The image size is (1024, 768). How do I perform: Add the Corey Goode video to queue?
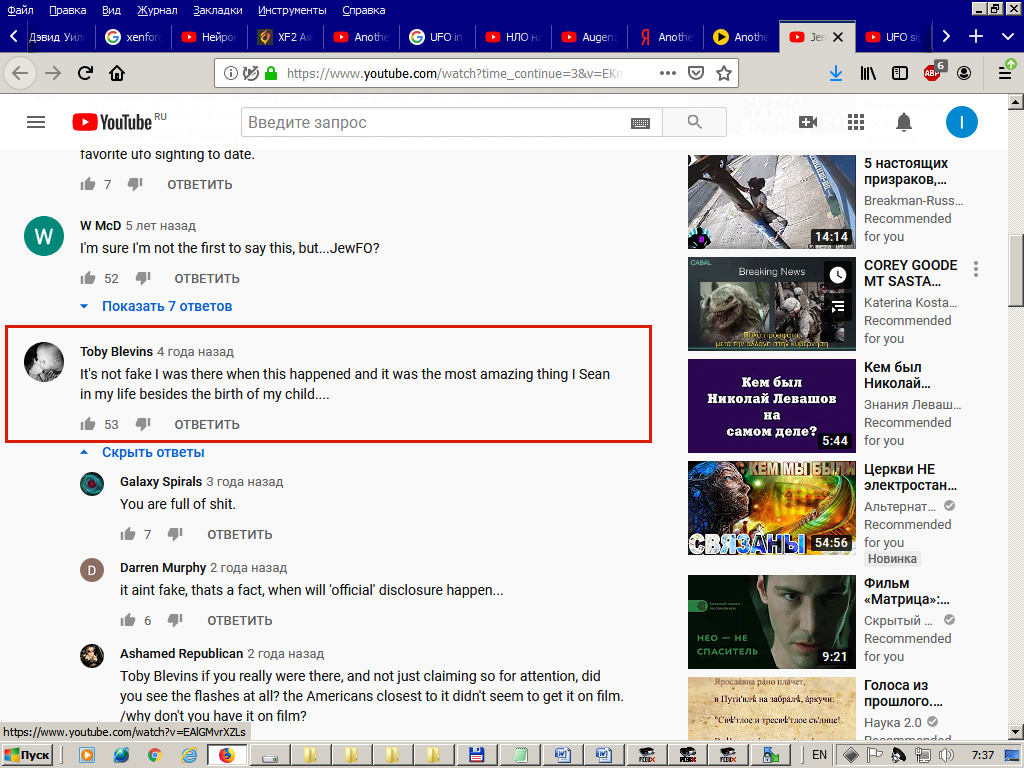point(838,306)
